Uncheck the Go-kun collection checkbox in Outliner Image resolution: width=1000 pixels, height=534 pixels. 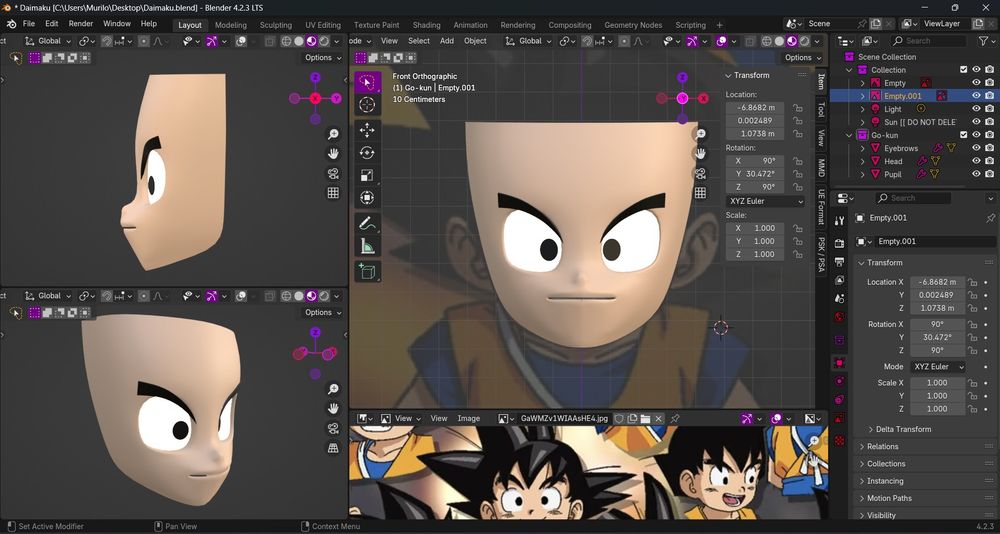tap(964, 135)
